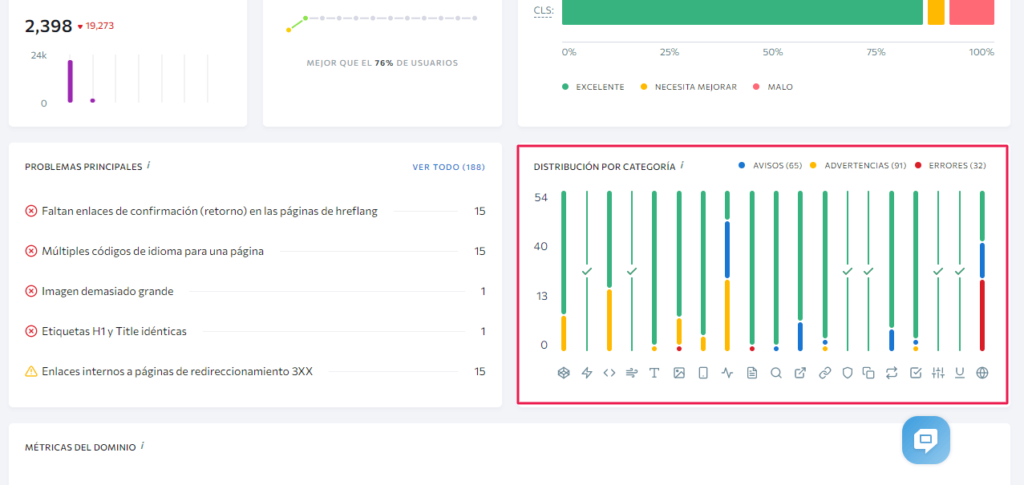Click the red 19,273 decrease value

click(95, 27)
